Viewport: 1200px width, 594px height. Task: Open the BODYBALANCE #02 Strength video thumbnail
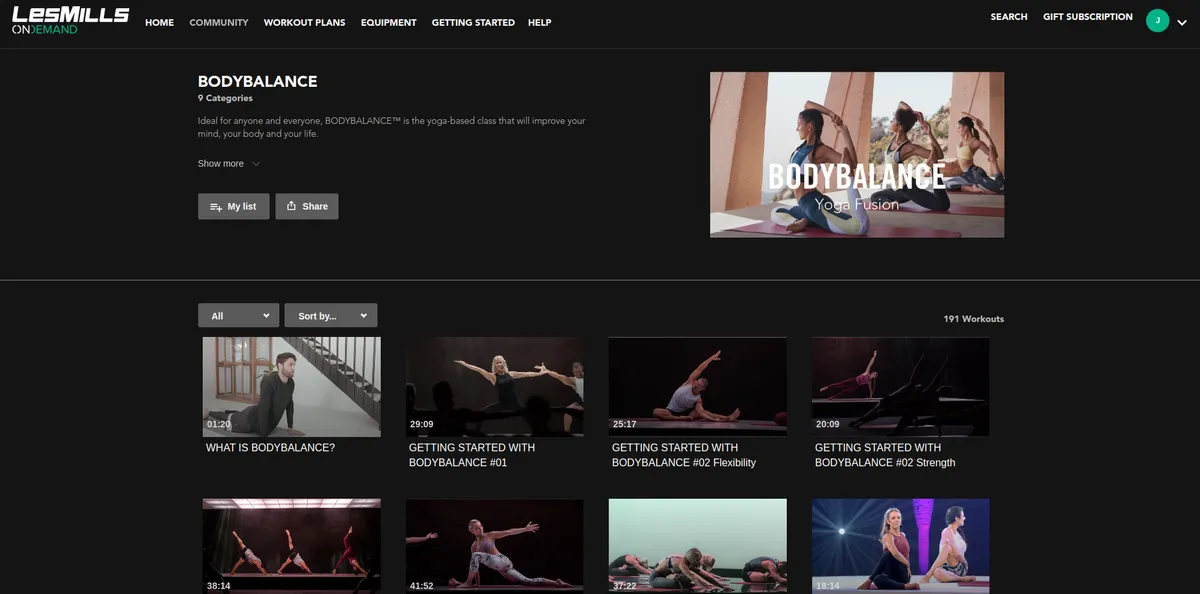(x=900, y=386)
